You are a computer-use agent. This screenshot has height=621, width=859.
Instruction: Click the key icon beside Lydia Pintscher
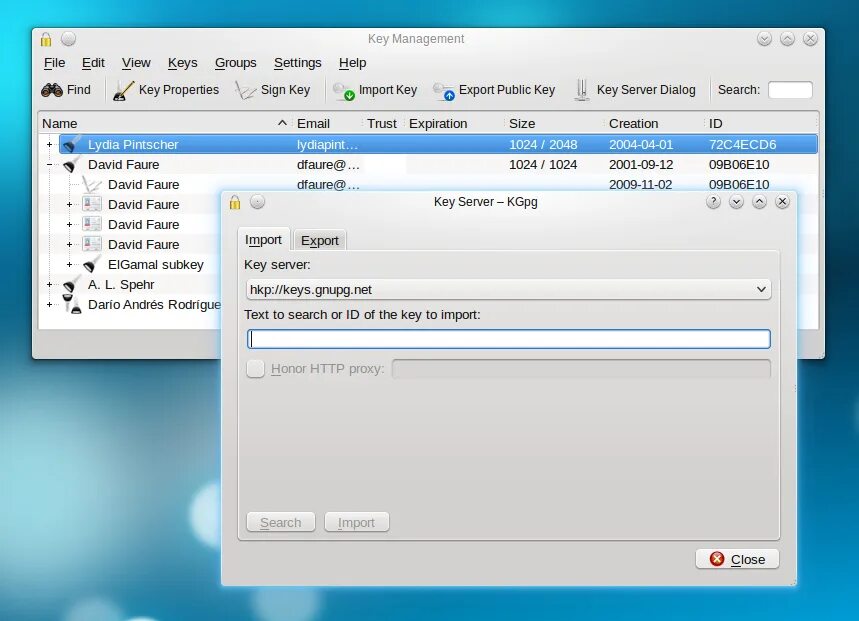tap(71, 145)
